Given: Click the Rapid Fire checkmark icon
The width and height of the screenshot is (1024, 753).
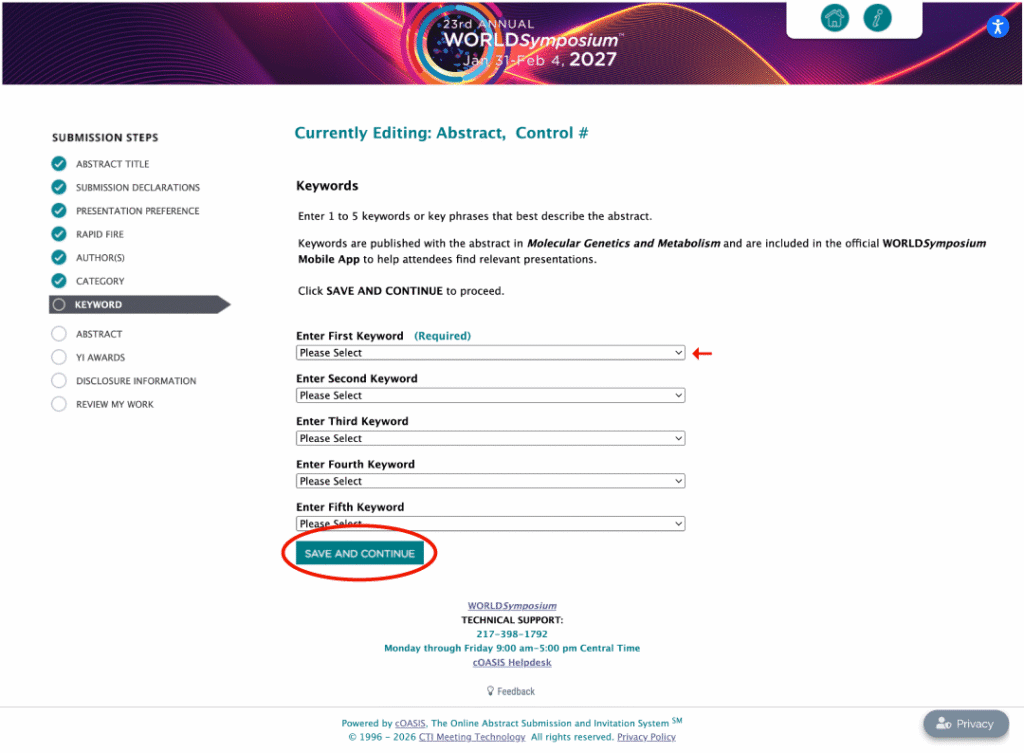Looking at the screenshot, I should 59,234.
